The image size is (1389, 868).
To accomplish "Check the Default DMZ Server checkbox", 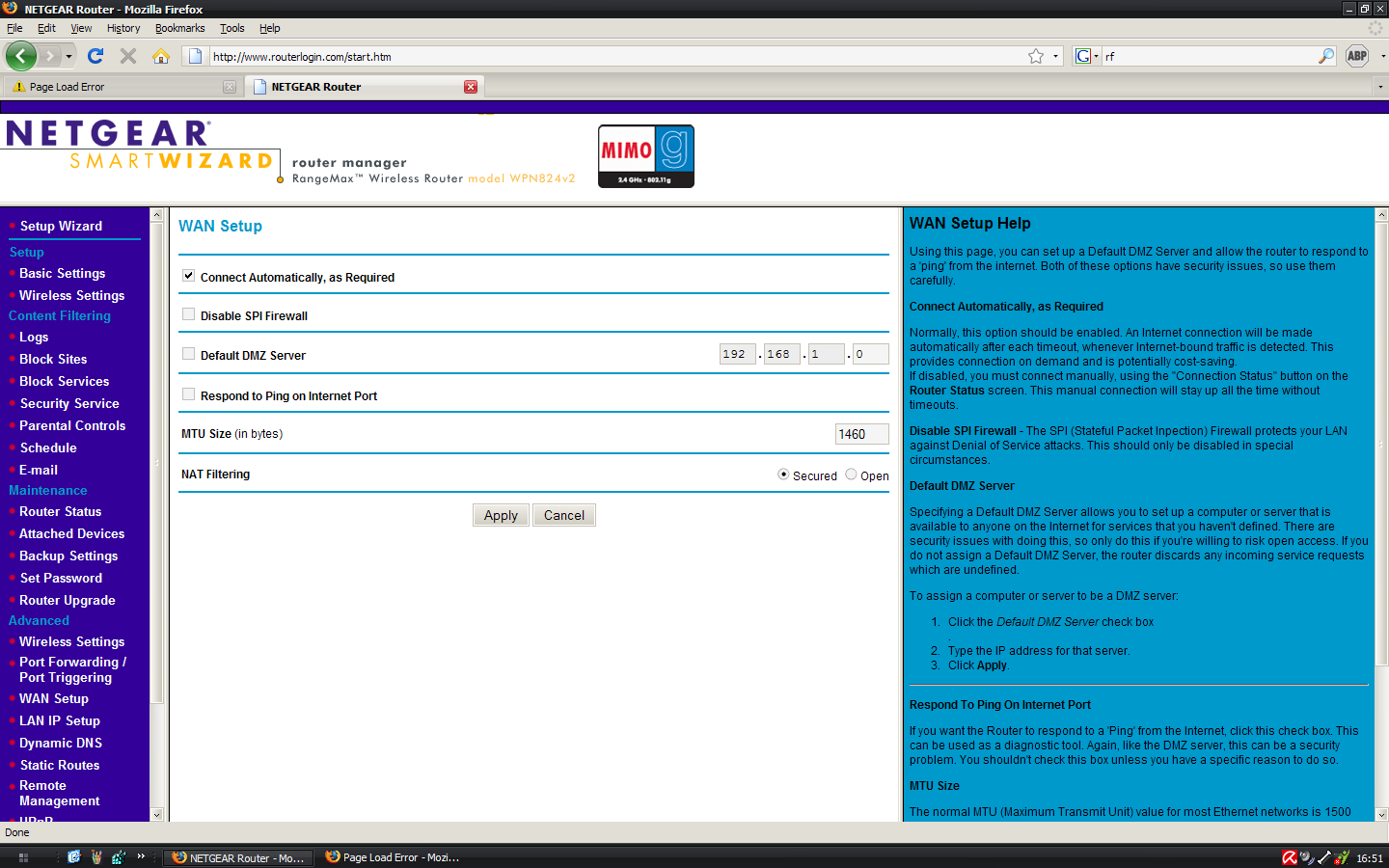I will 188,354.
